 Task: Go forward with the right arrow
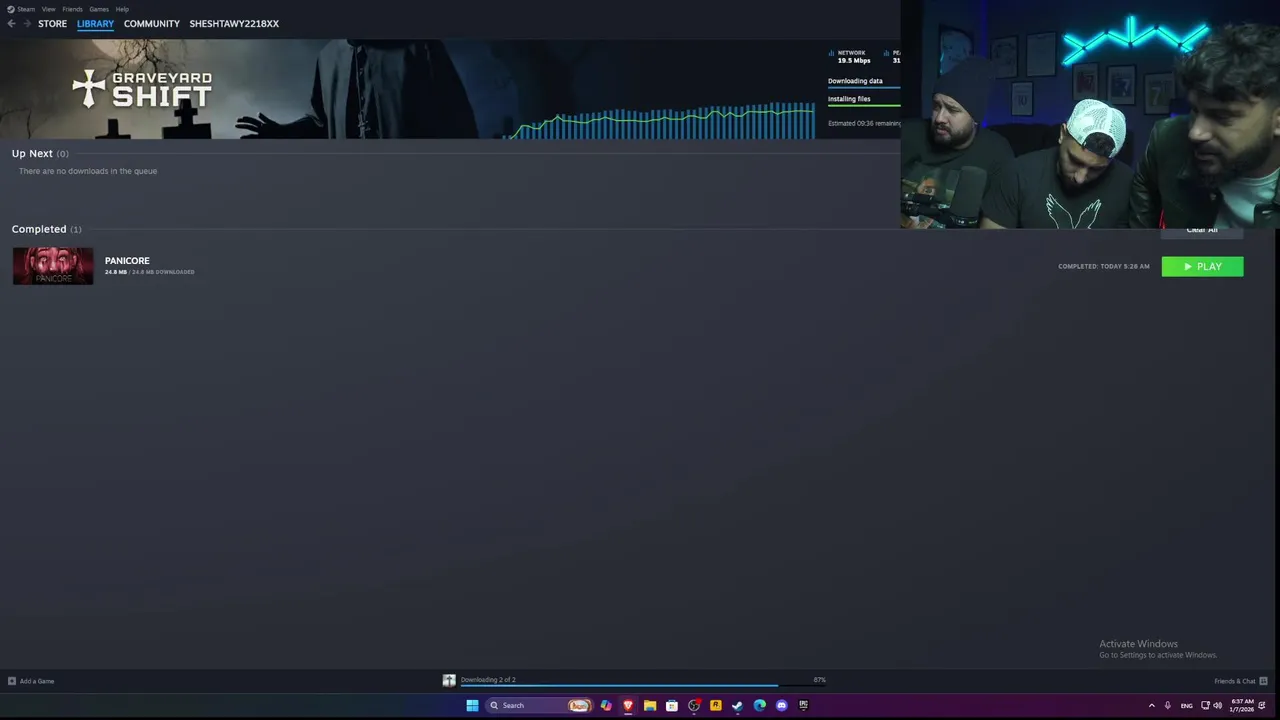point(27,24)
